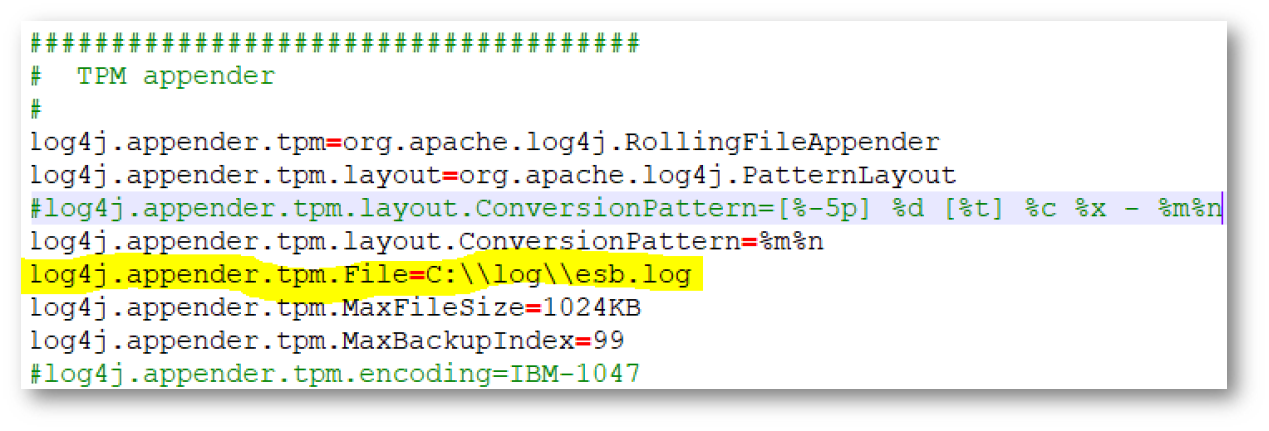Click the 'MaxFileSize' property name

(436, 308)
